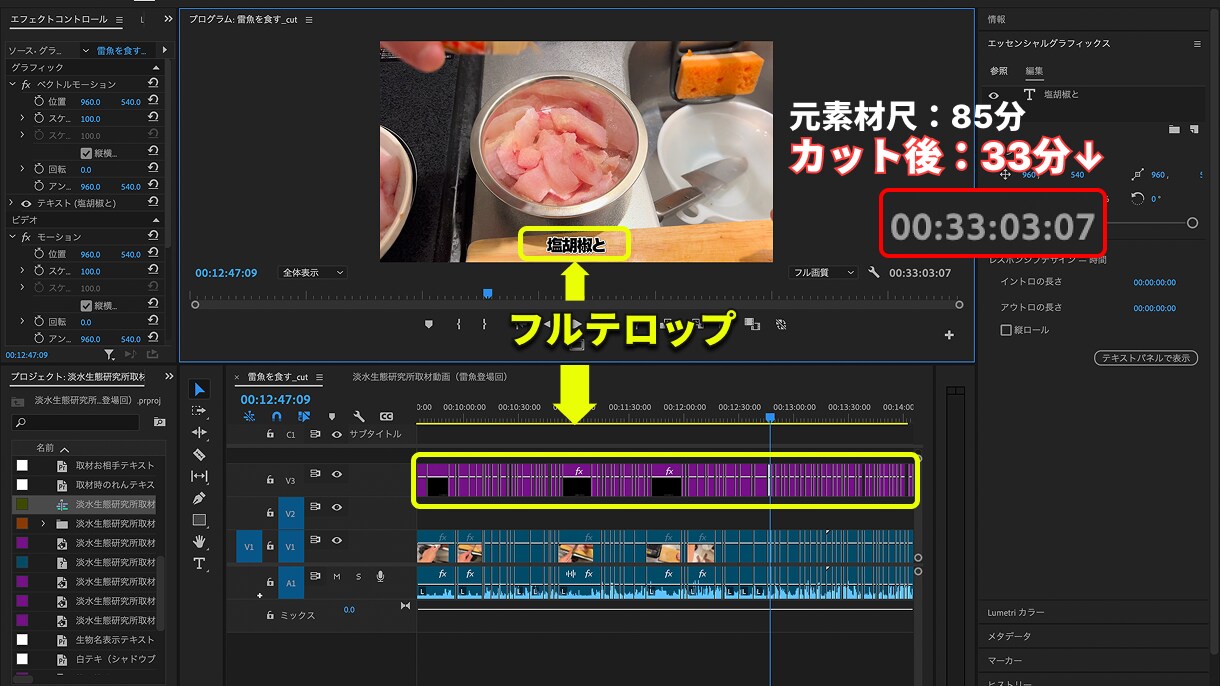Select the Track Select Forward tool
The height and width of the screenshot is (686, 1220).
point(199,411)
